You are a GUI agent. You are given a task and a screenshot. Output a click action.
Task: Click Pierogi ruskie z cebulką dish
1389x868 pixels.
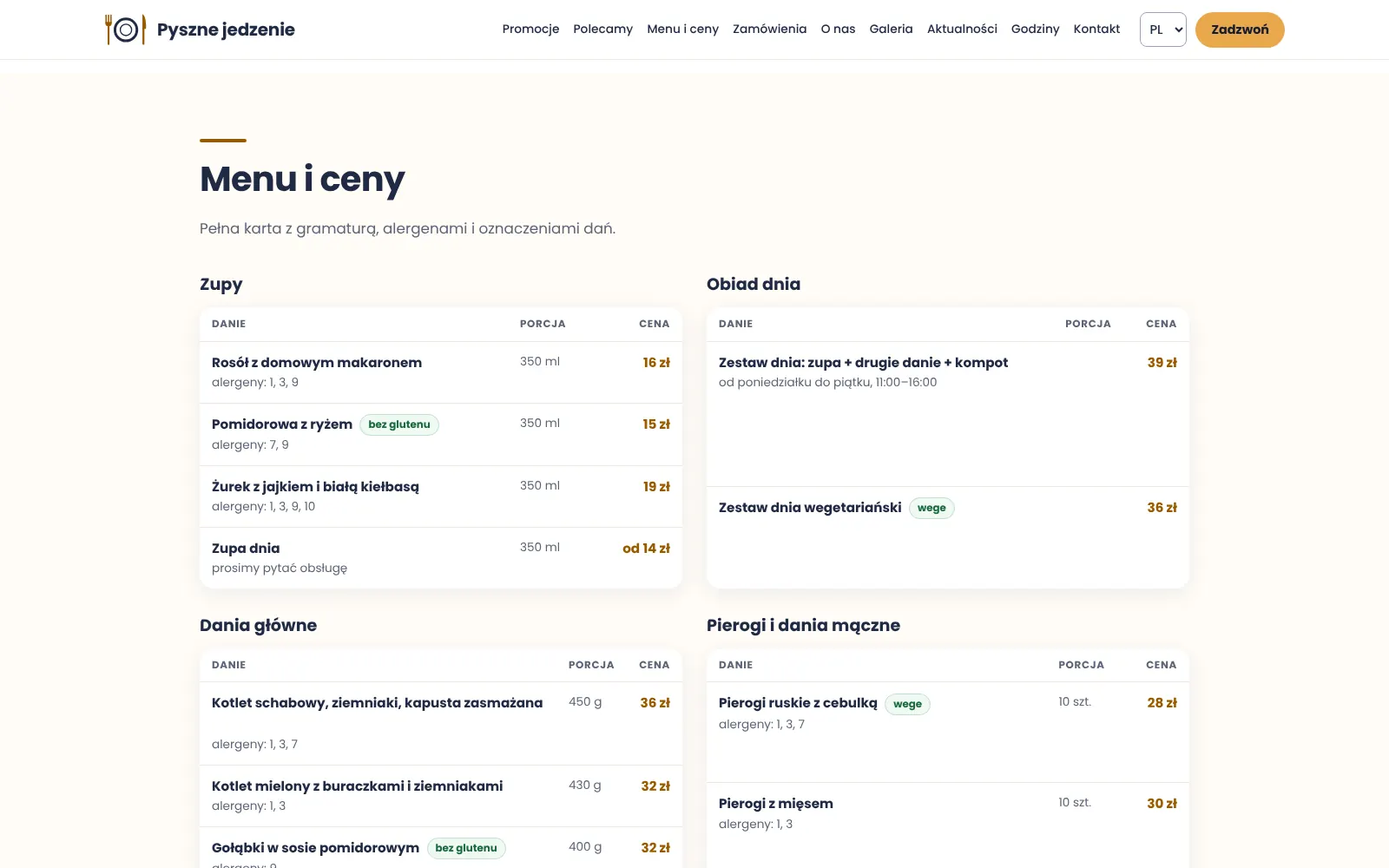[x=798, y=703]
